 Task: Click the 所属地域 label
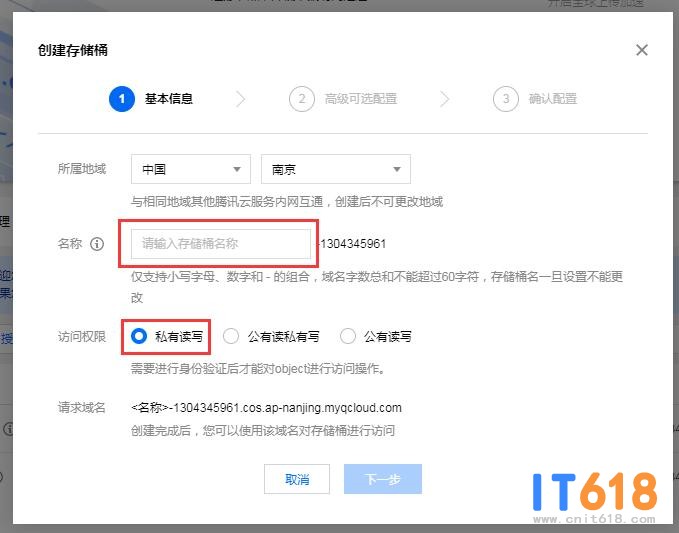(82, 168)
